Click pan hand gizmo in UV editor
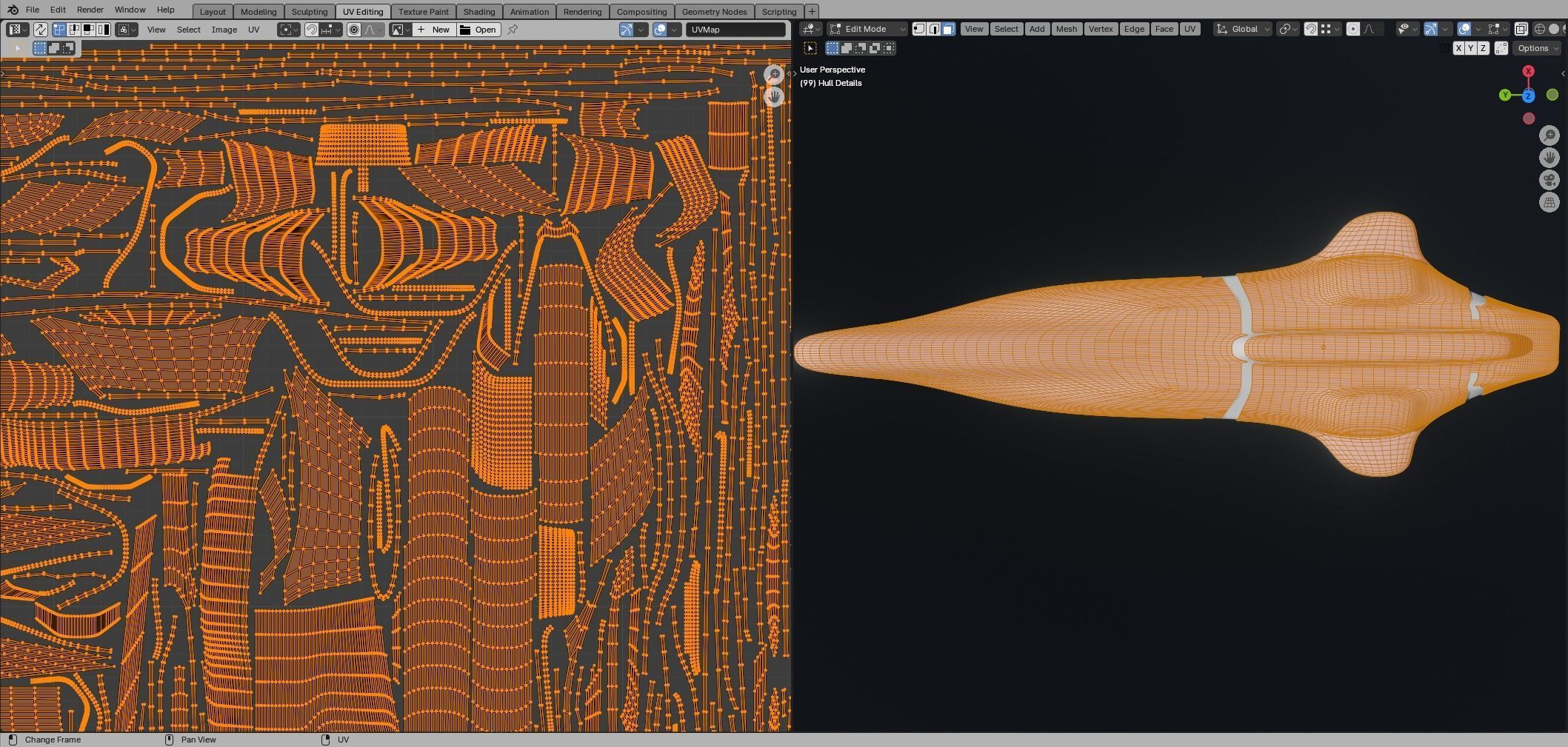This screenshot has width=1568, height=747. coord(774,96)
